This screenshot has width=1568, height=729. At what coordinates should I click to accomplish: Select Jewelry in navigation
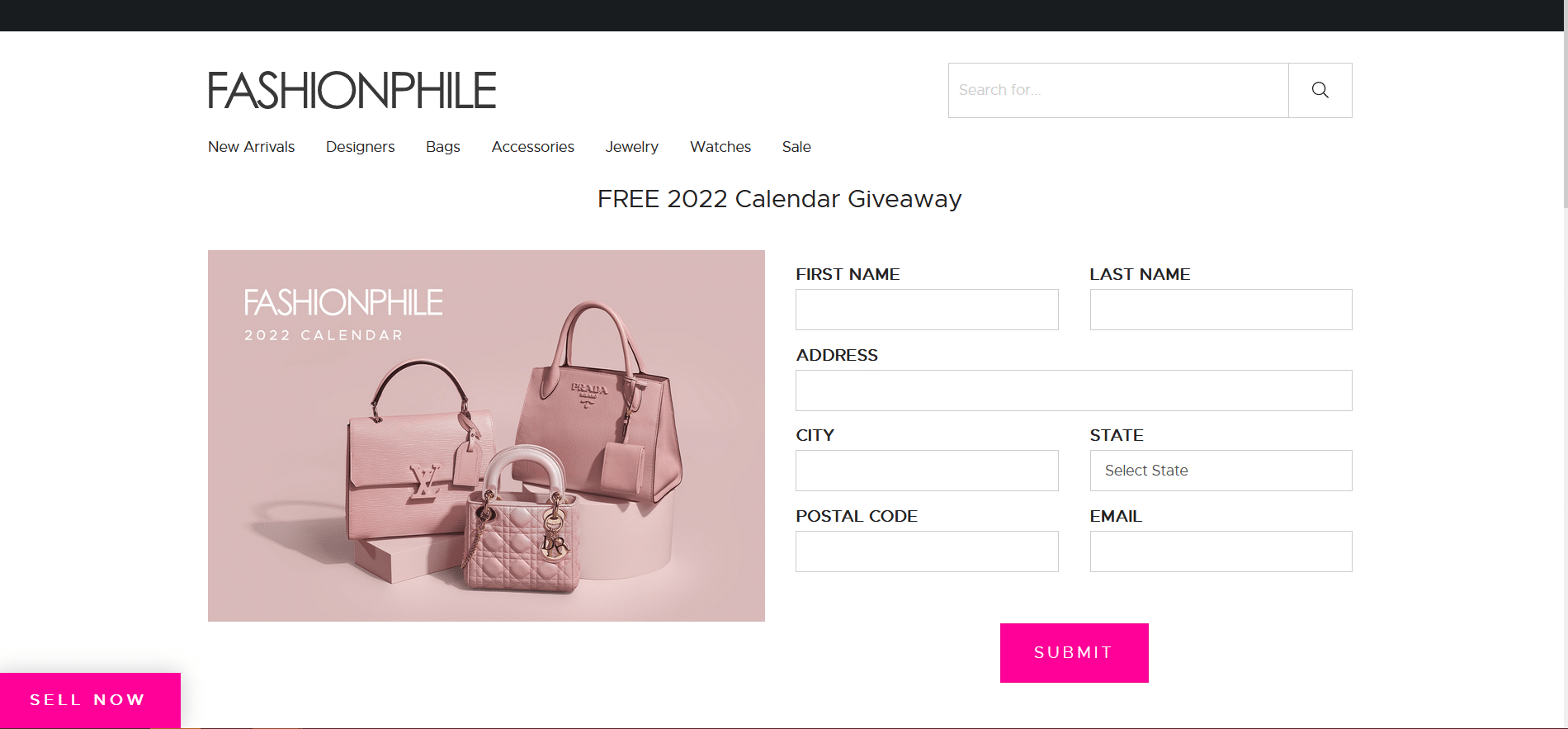click(x=632, y=147)
